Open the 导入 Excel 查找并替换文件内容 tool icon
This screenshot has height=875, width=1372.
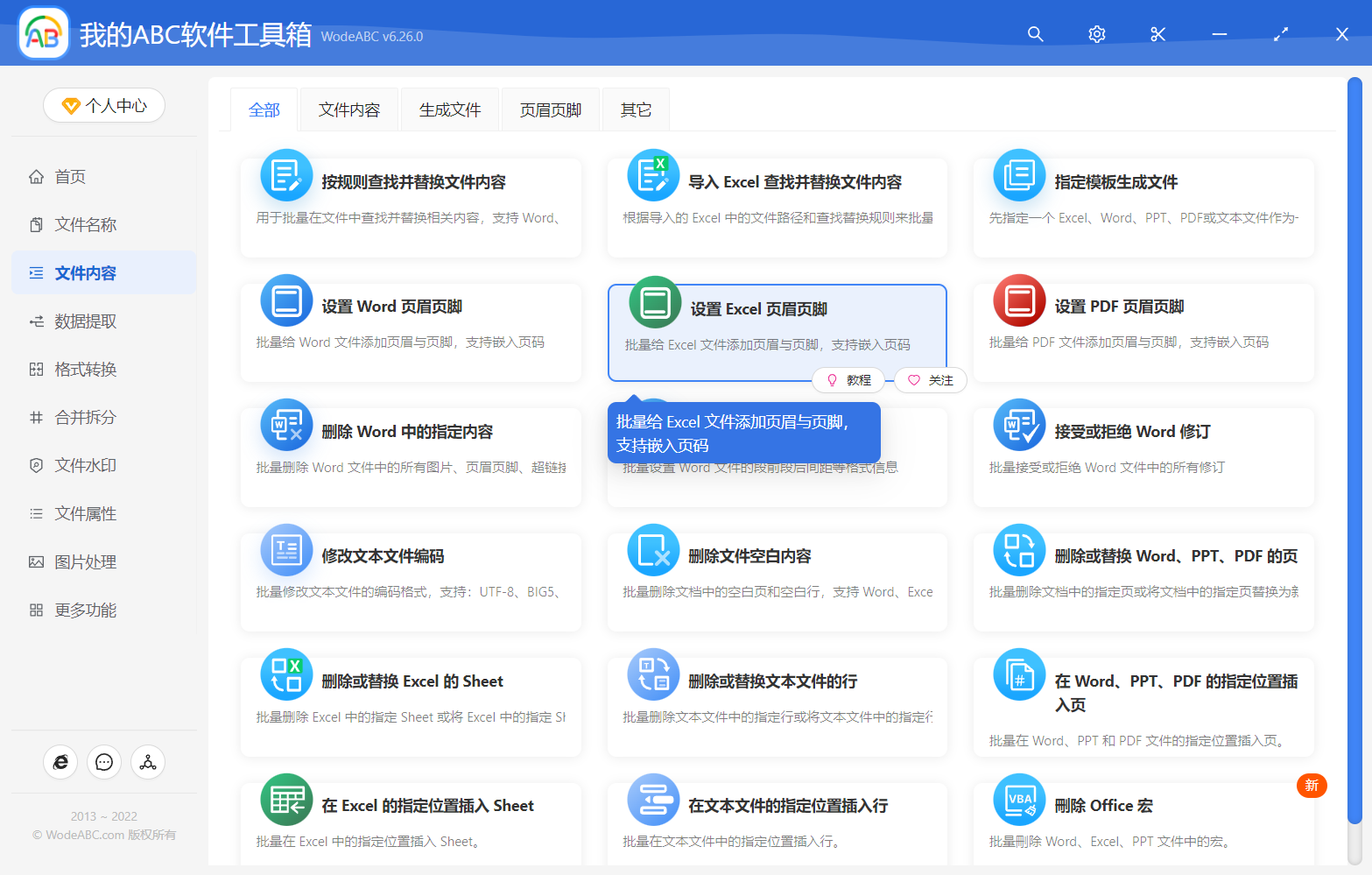click(653, 174)
